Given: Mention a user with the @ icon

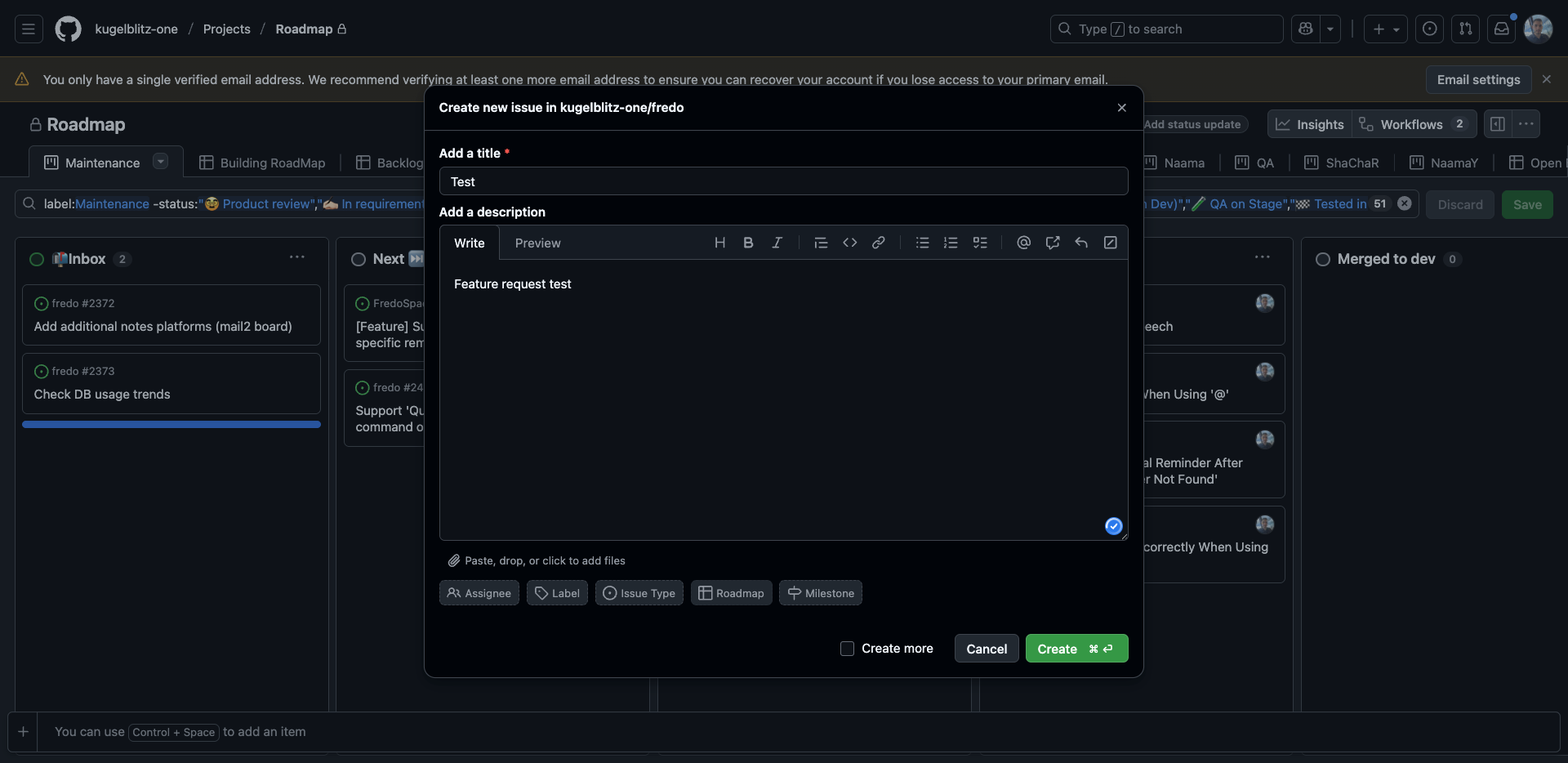Looking at the screenshot, I should [1023, 243].
